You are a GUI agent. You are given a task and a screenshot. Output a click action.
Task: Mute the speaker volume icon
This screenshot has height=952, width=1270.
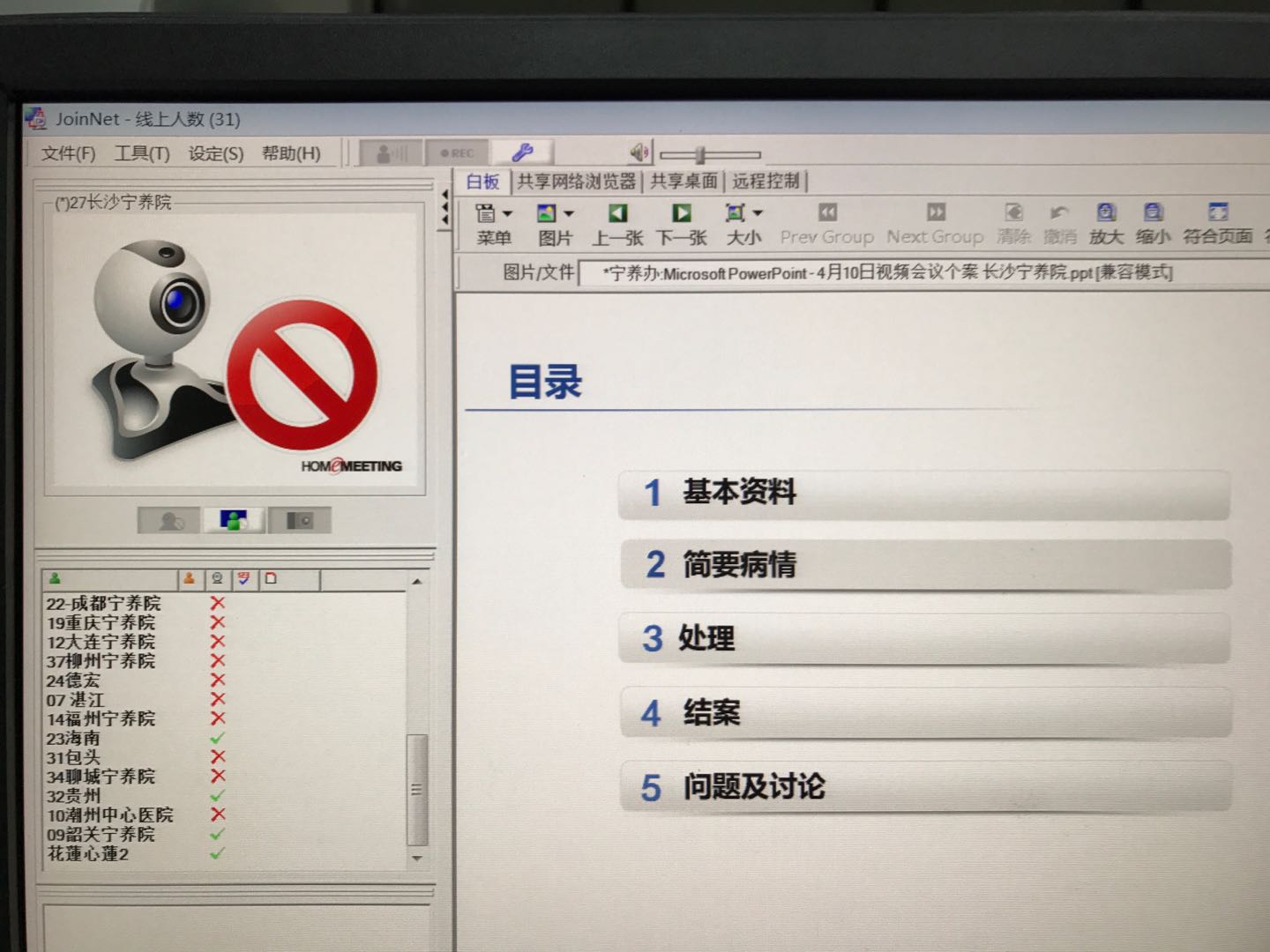click(x=639, y=153)
